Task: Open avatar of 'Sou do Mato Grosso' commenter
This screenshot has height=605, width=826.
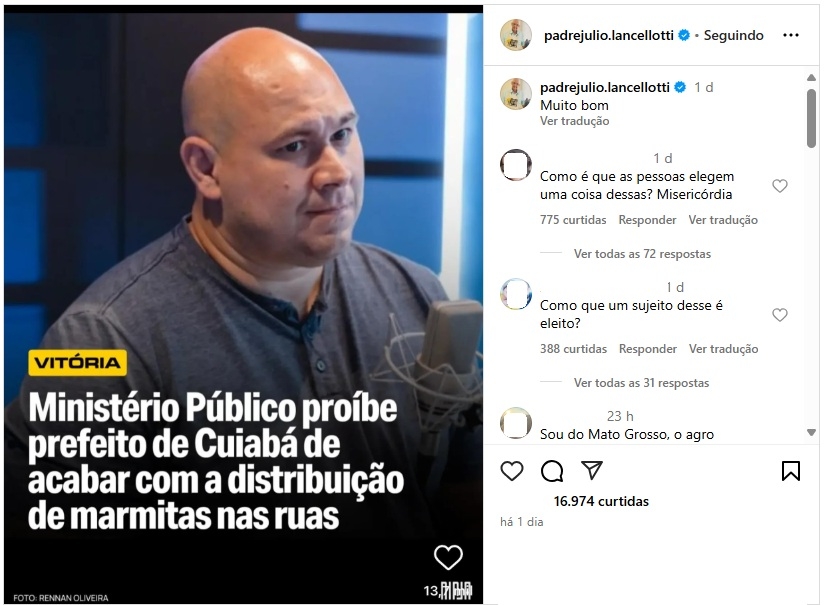Action: [516, 423]
